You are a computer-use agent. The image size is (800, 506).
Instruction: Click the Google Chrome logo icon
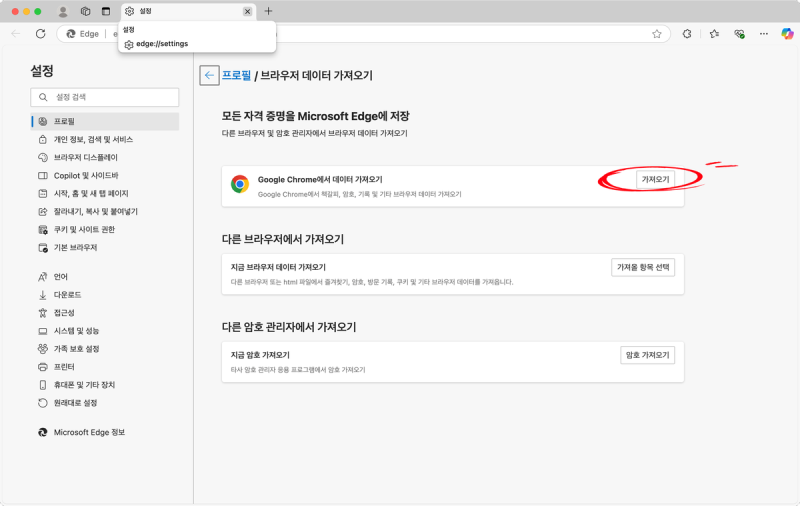point(240,184)
